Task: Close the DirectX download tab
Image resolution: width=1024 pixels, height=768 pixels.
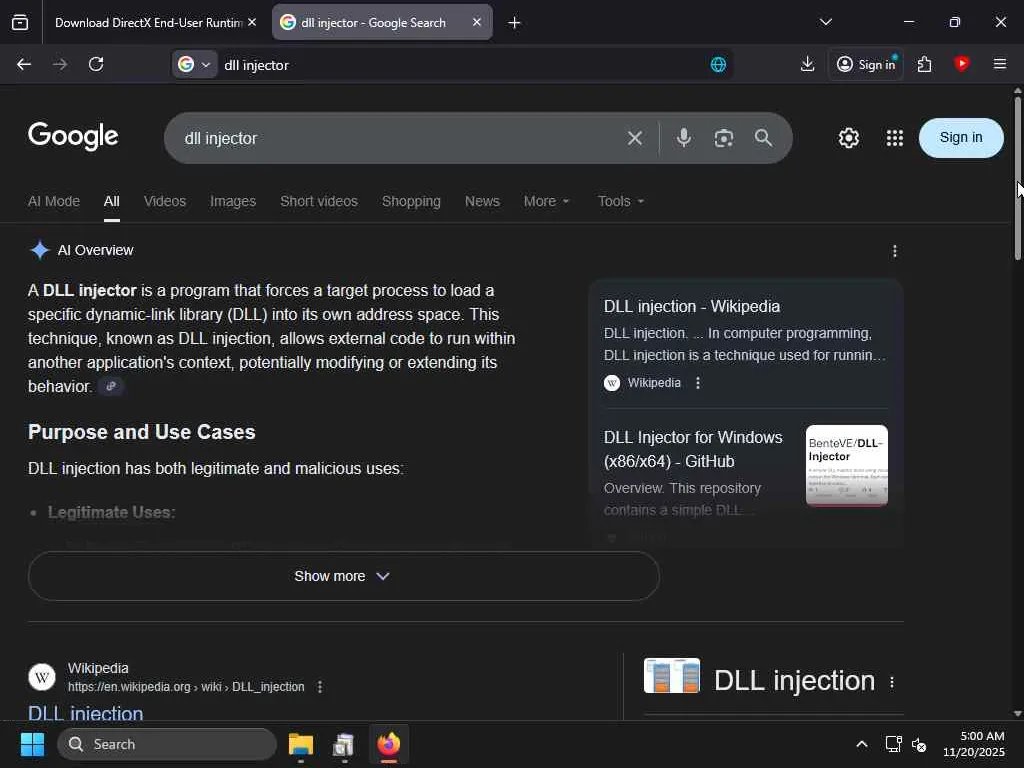Action: click(252, 22)
